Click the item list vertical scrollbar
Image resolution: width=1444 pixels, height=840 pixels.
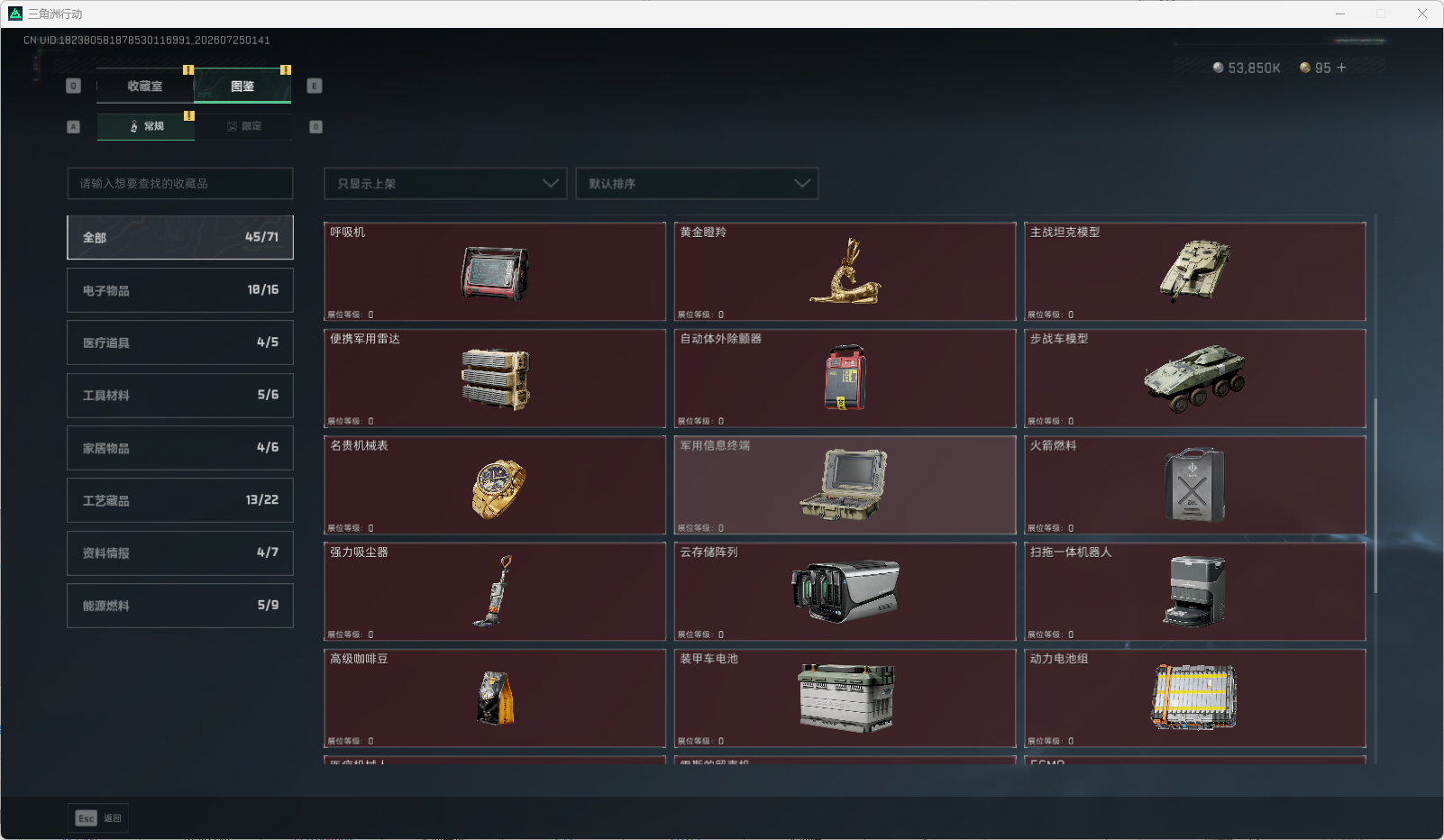pyautogui.click(x=1375, y=495)
